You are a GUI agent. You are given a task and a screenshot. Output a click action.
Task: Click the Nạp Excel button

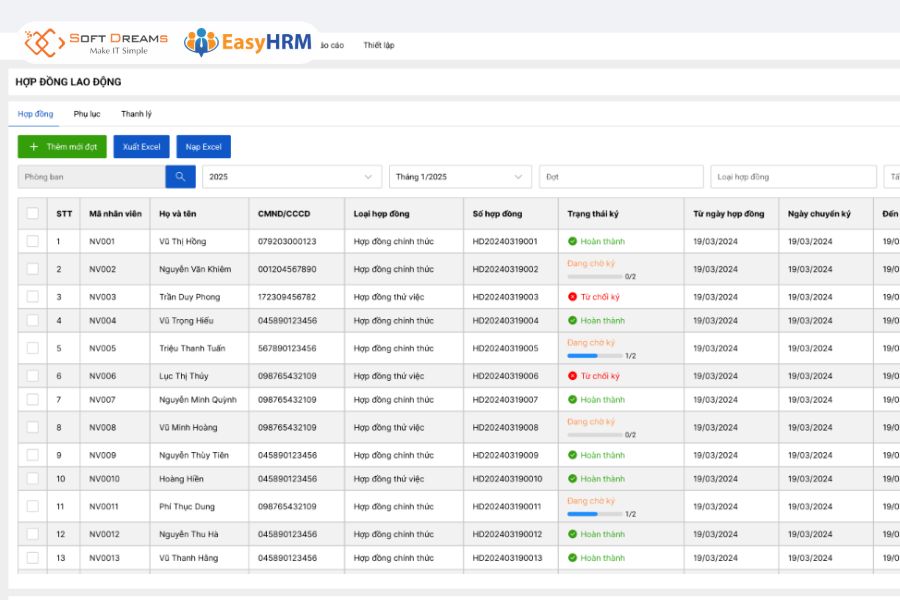pyautogui.click(x=204, y=147)
